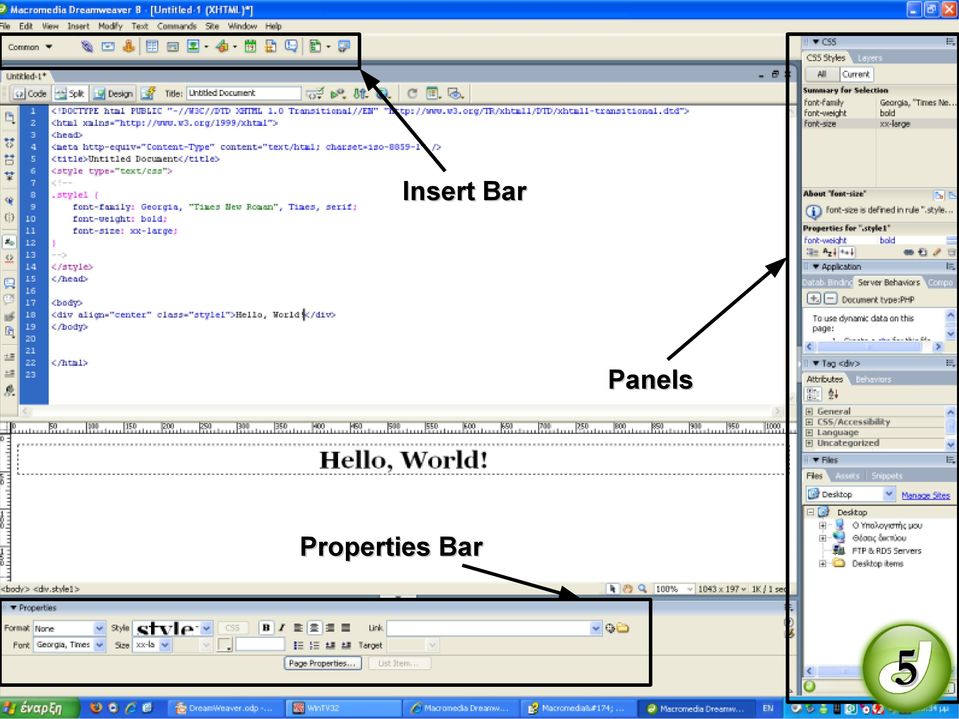The height and width of the screenshot is (719, 959).
Task: Click the Edit Style pencil icon
Action: pyautogui.click(x=936, y=252)
